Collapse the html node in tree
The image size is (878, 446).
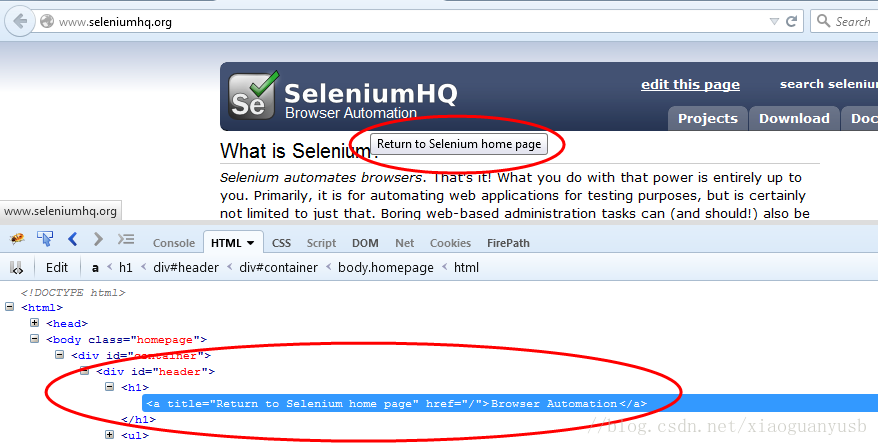pos(10,307)
